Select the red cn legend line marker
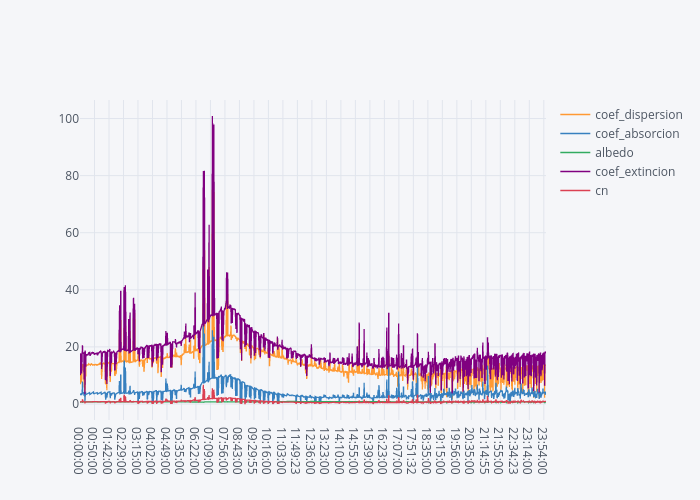The width and height of the screenshot is (700, 500). (x=574, y=191)
